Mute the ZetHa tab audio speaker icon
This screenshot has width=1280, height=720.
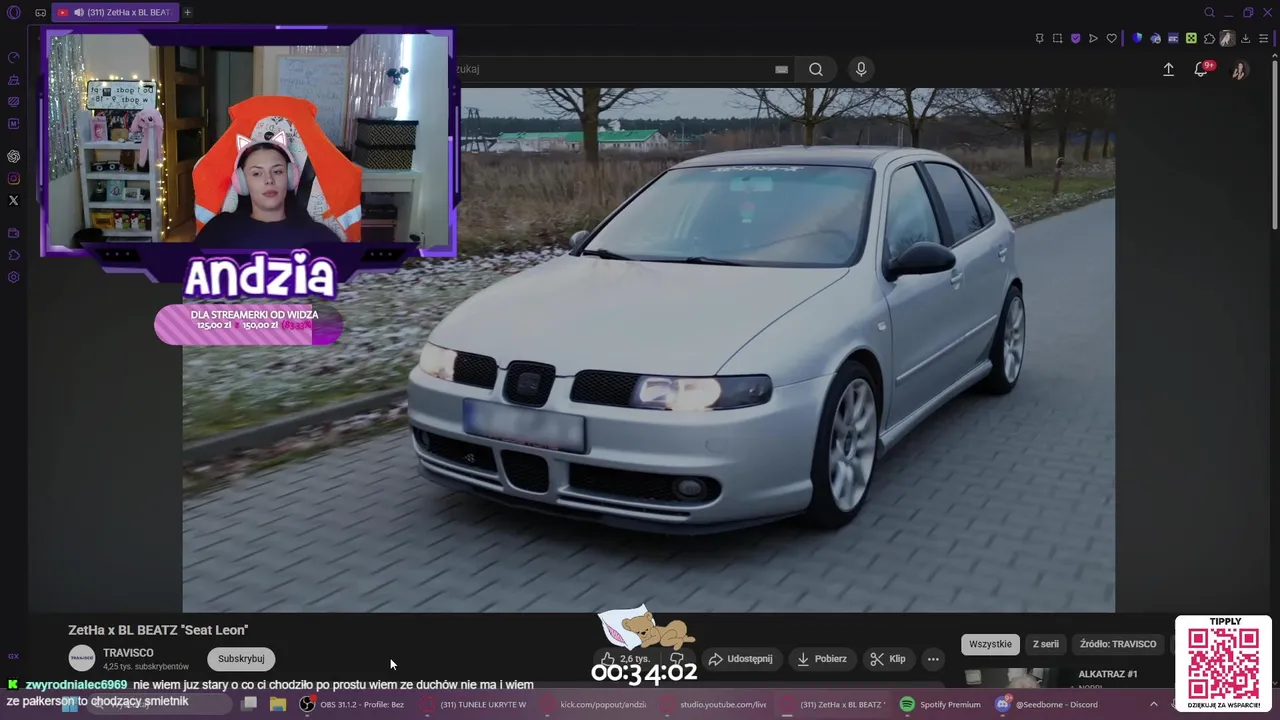[x=79, y=12]
